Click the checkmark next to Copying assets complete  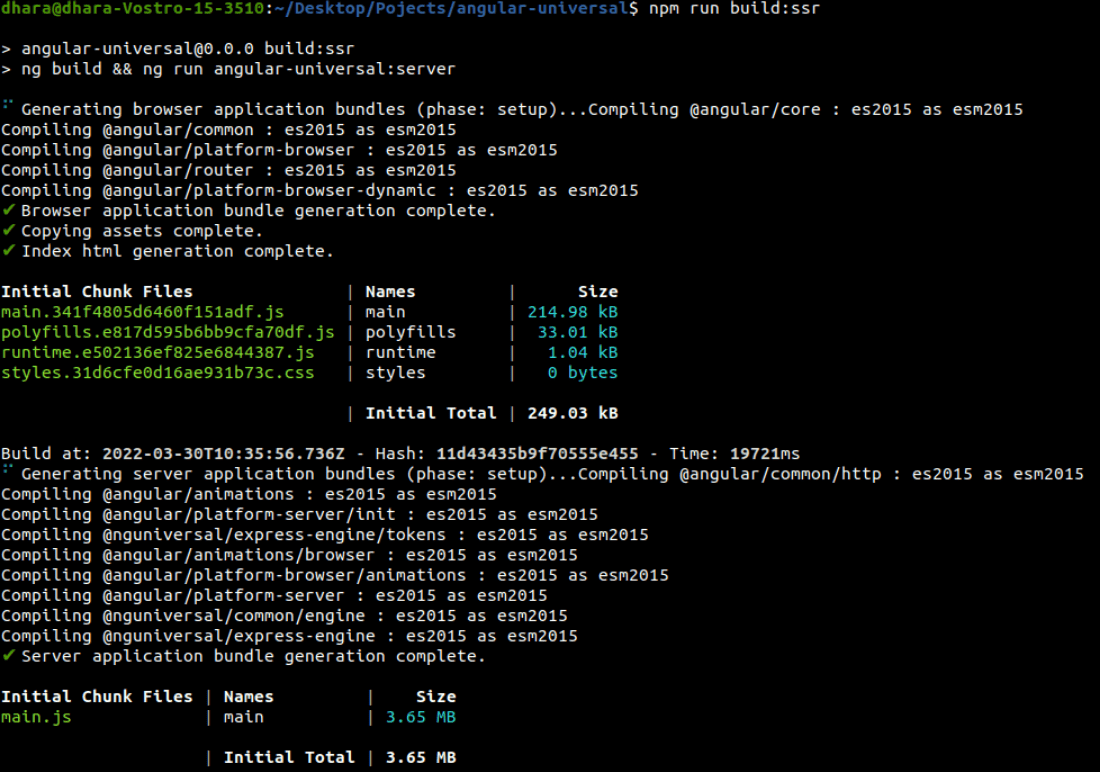point(8,230)
